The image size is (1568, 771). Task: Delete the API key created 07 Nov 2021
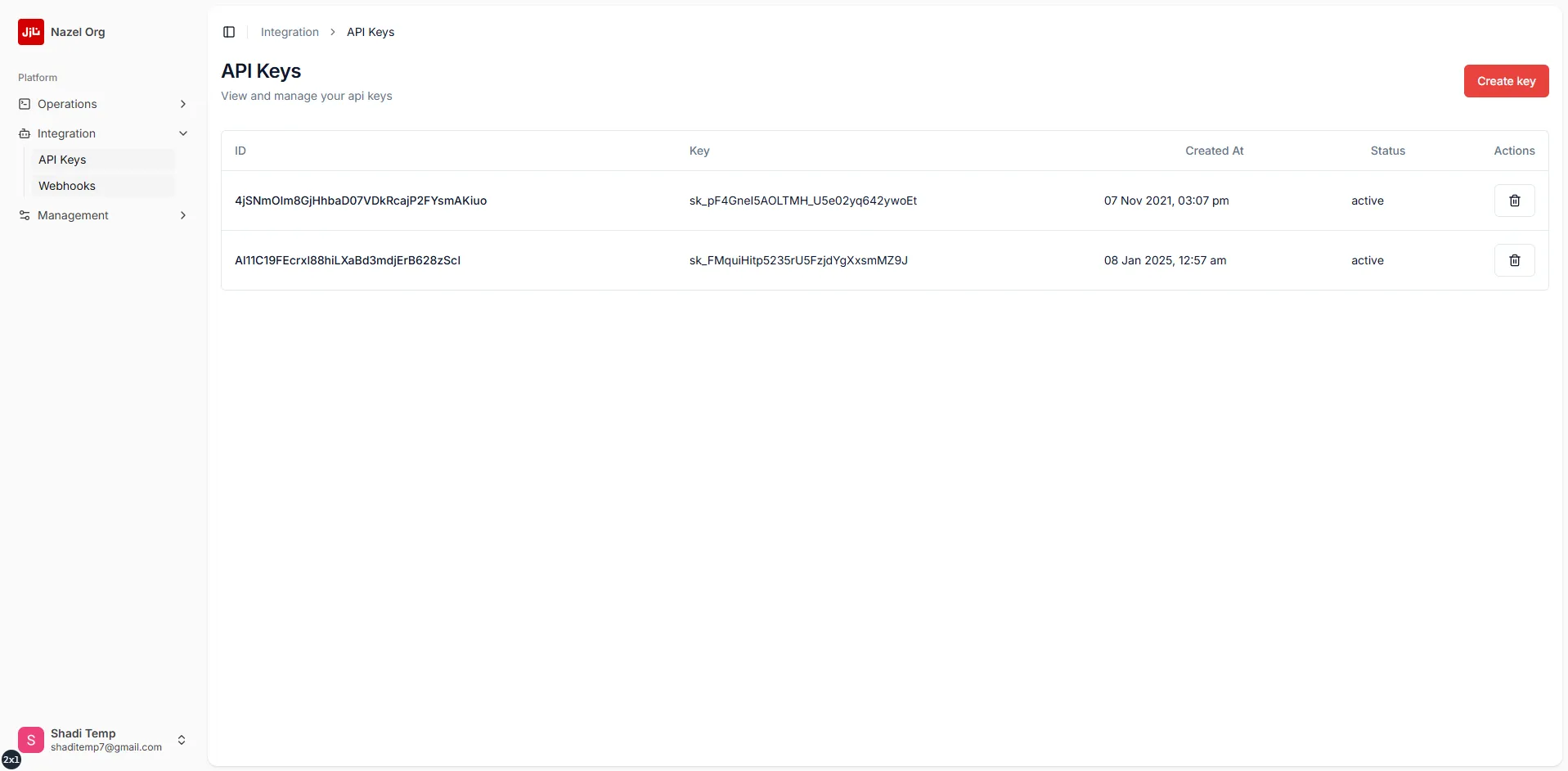click(1514, 201)
